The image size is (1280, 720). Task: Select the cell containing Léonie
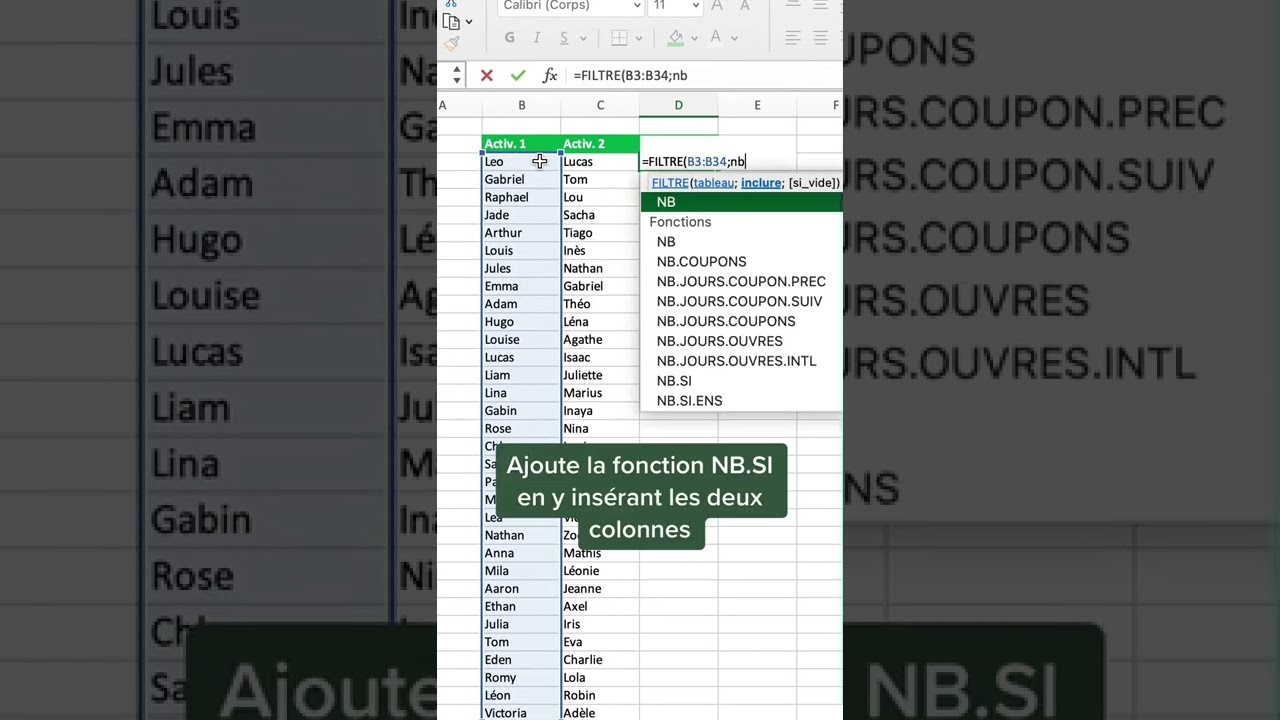point(600,571)
